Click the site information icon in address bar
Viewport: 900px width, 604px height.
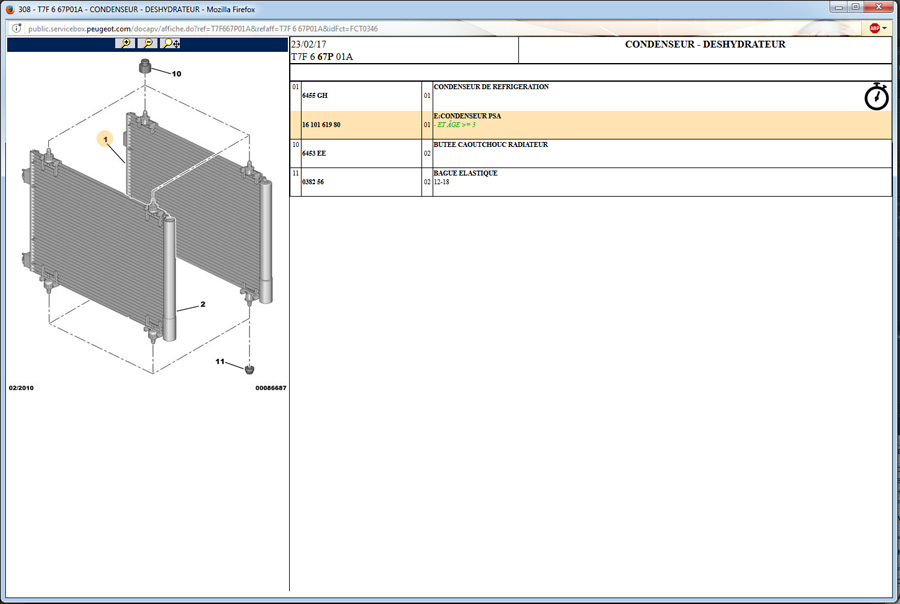[x=17, y=29]
